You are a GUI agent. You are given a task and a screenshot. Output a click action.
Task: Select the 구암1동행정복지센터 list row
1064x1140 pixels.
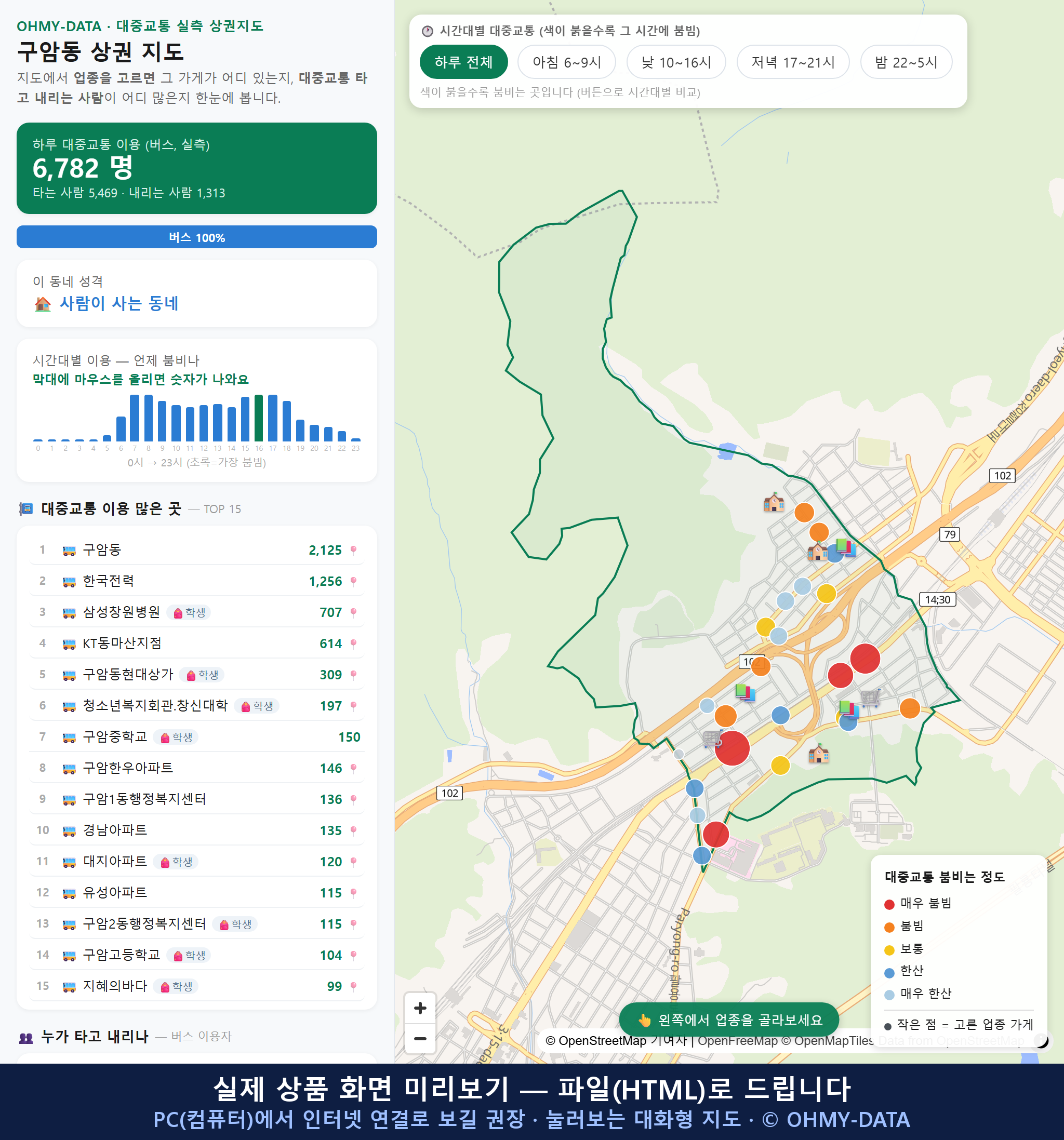tap(197, 799)
